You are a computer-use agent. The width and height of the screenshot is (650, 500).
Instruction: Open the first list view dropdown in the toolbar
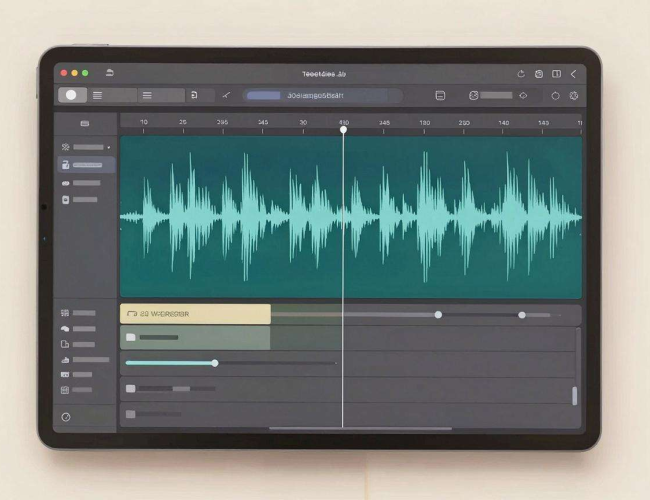click(x=112, y=95)
